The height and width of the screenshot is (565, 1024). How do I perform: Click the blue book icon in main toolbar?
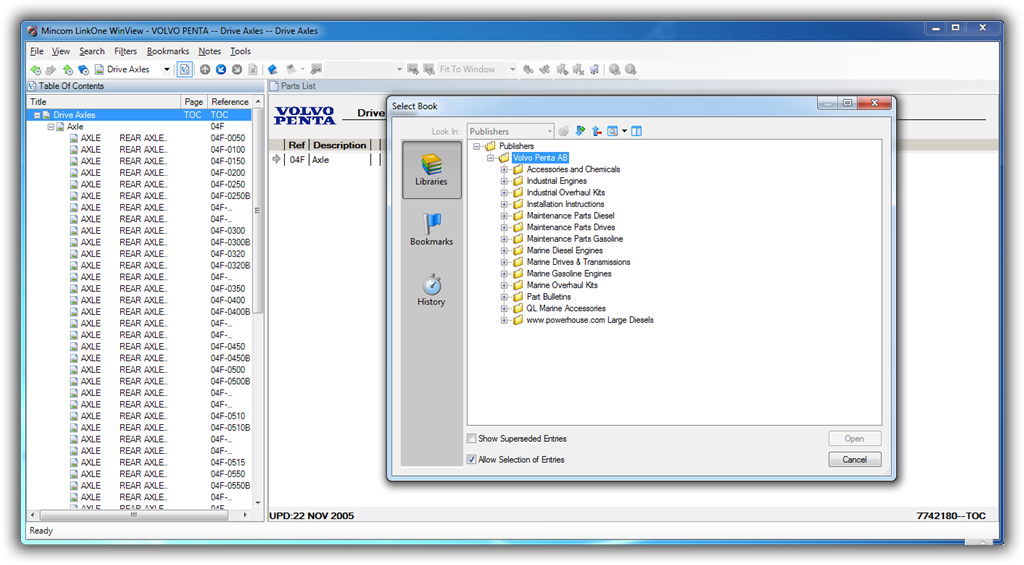[273, 69]
